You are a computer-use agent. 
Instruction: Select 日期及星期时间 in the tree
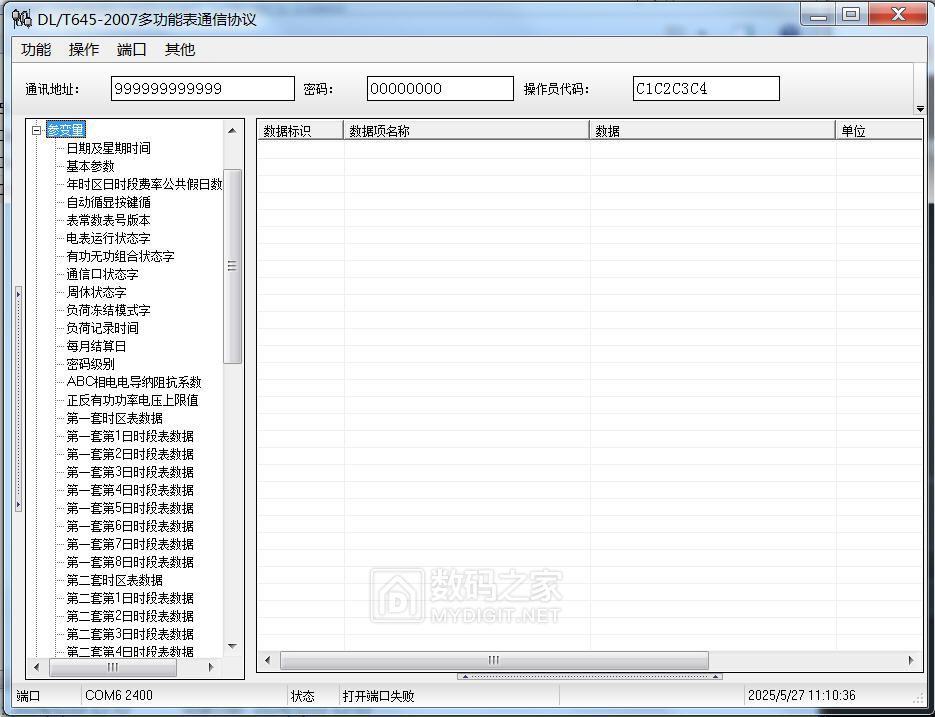point(108,148)
